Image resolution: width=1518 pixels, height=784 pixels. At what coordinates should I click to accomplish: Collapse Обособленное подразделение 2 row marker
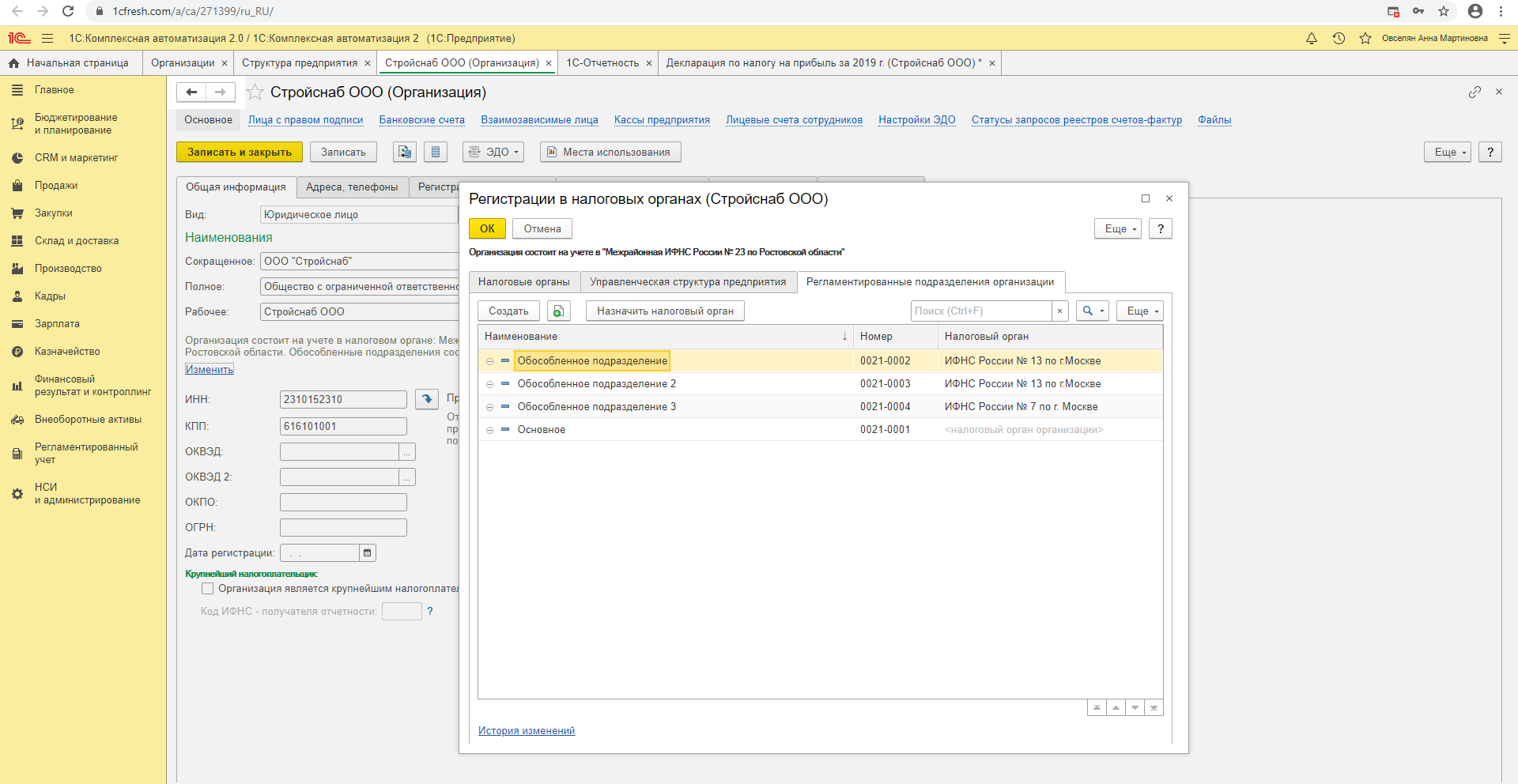click(489, 384)
